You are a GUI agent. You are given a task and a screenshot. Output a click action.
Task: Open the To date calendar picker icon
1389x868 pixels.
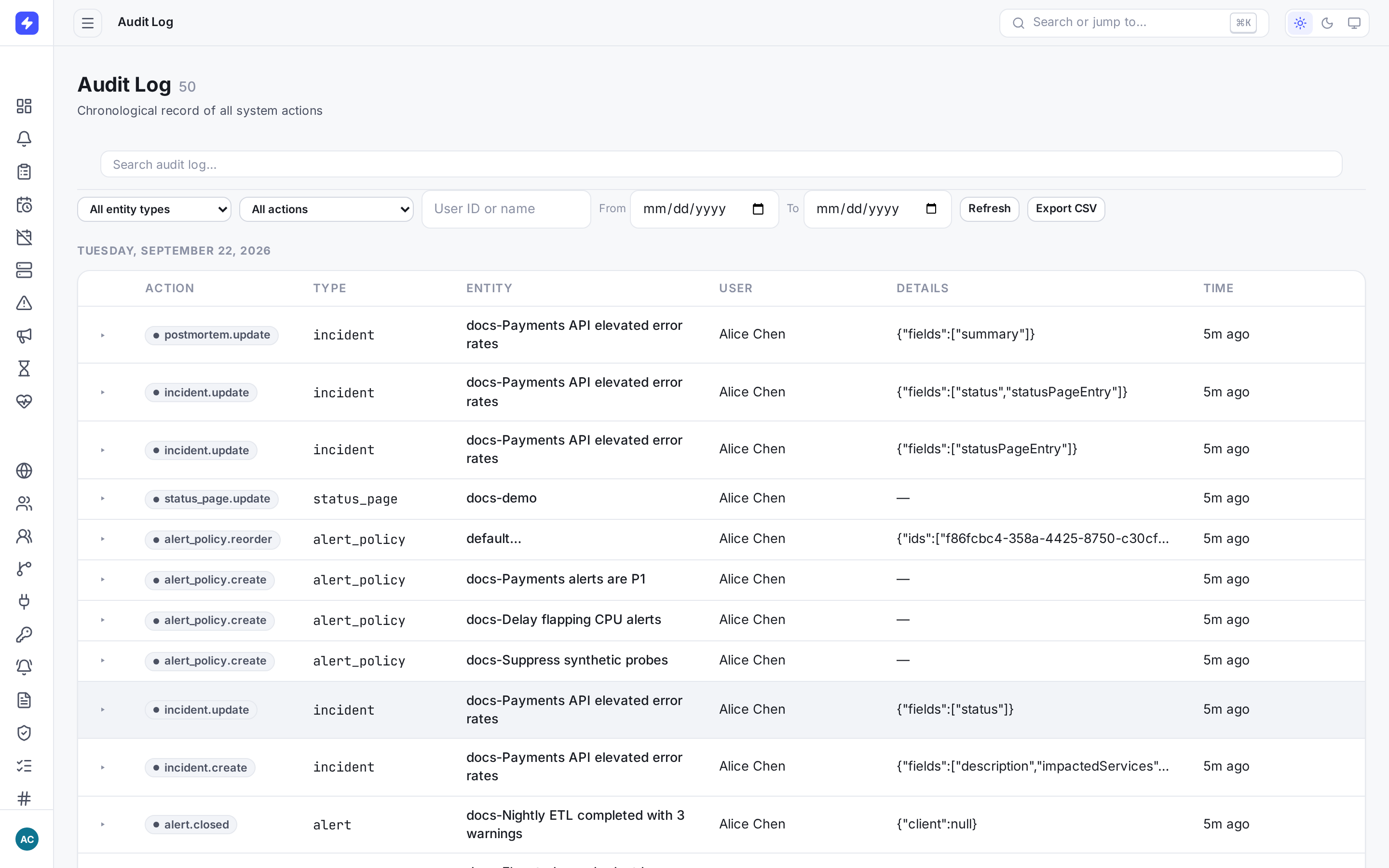point(931,209)
